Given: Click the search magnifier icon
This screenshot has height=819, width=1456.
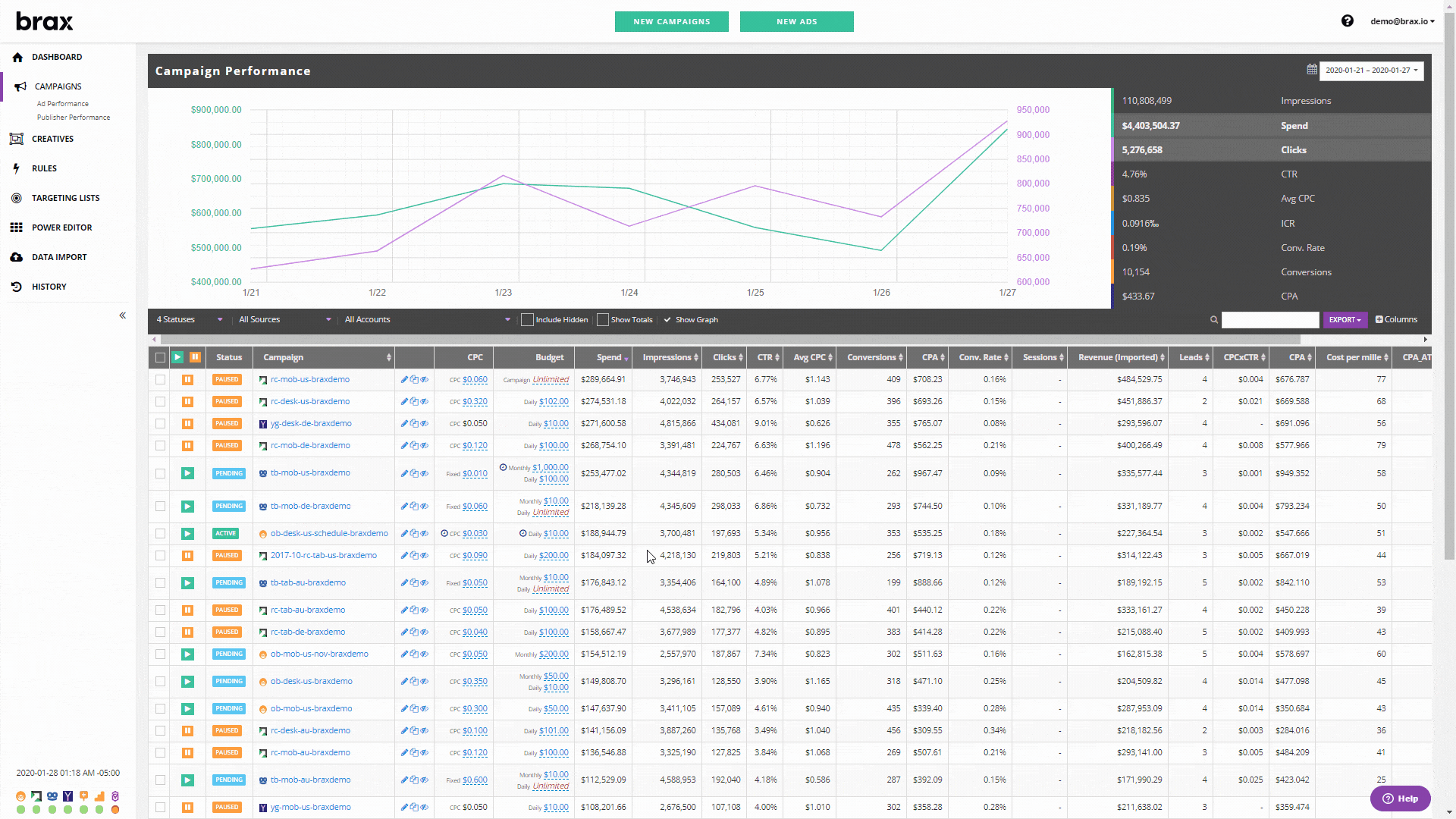Looking at the screenshot, I should click(x=1213, y=320).
